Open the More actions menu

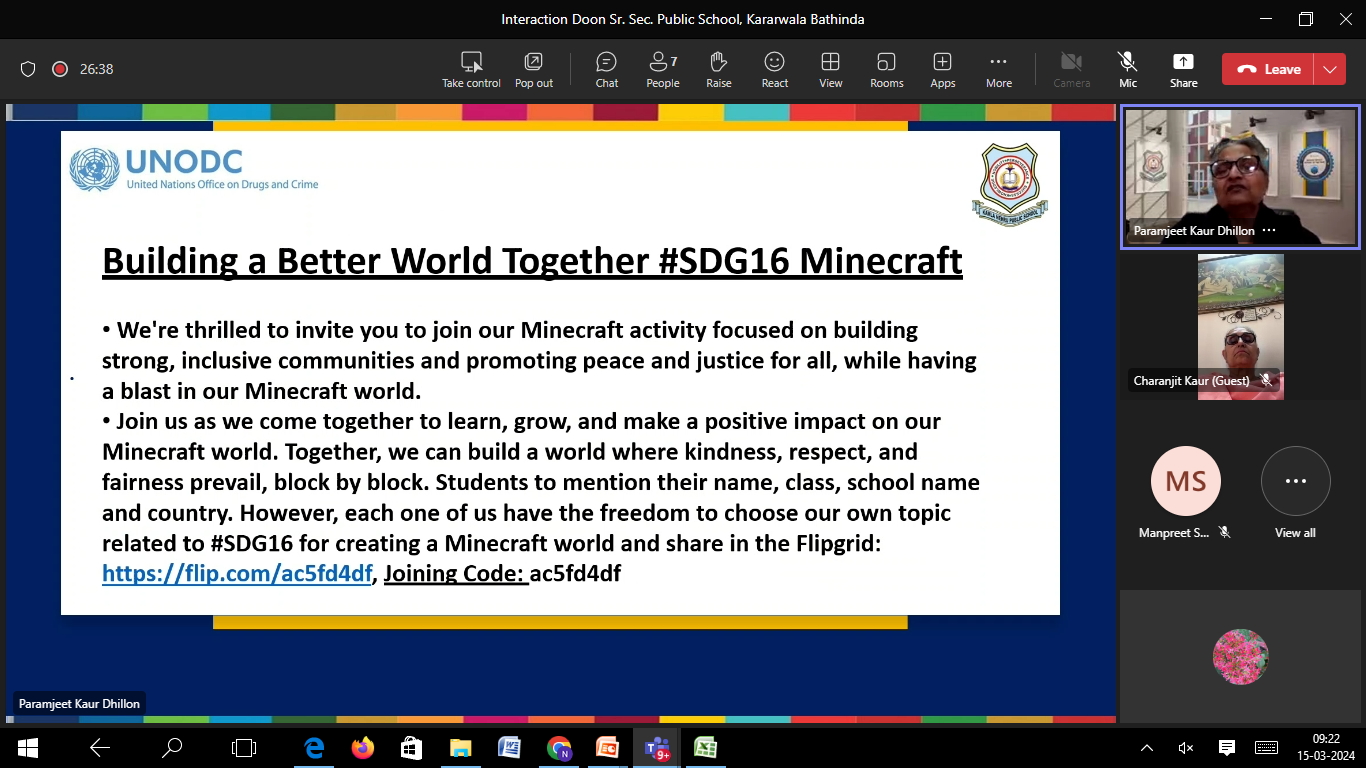pos(998,70)
